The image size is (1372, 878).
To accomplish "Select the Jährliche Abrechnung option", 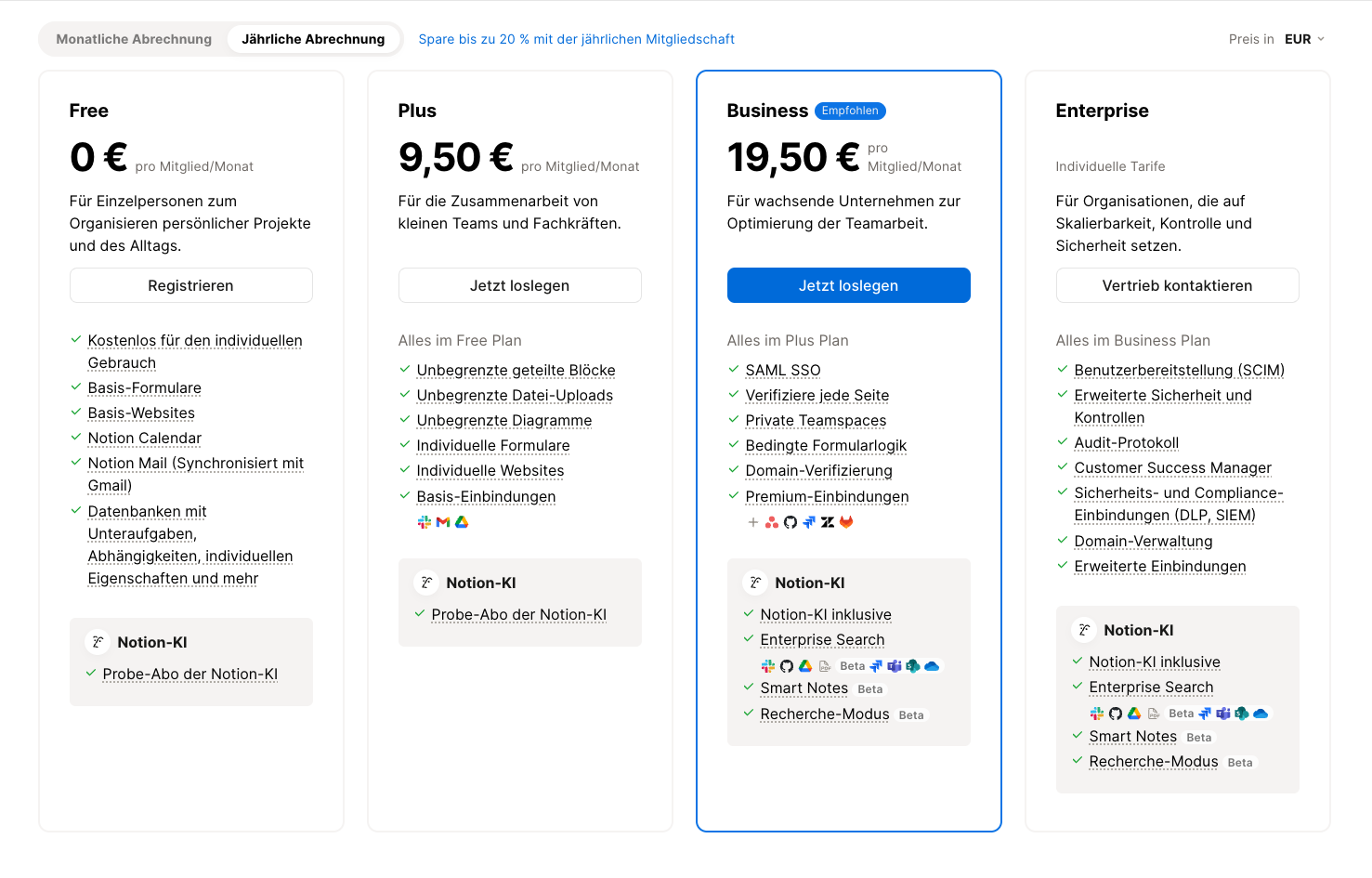I will tap(313, 39).
